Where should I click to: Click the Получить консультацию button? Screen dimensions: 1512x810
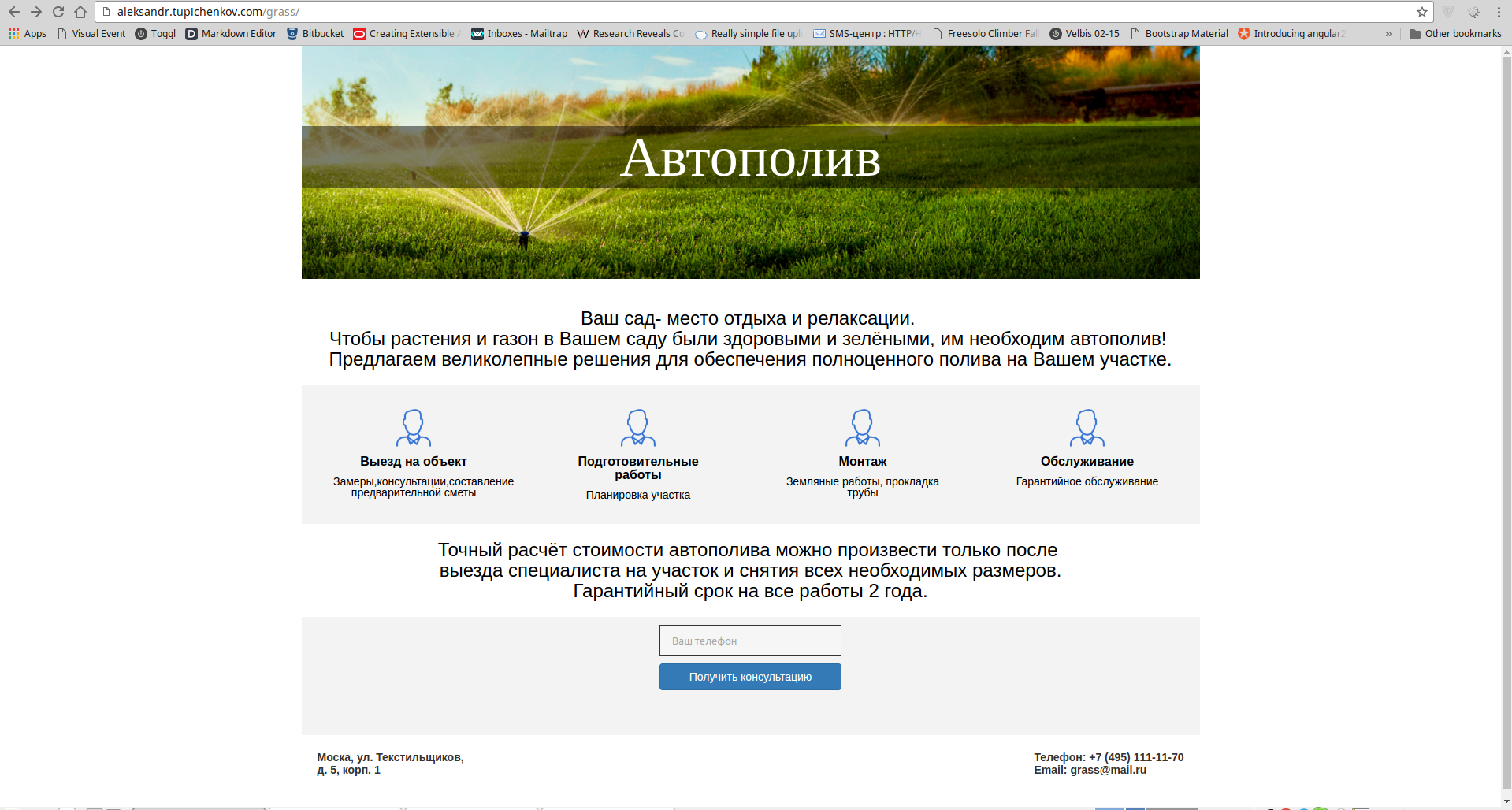pyautogui.click(x=750, y=677)
